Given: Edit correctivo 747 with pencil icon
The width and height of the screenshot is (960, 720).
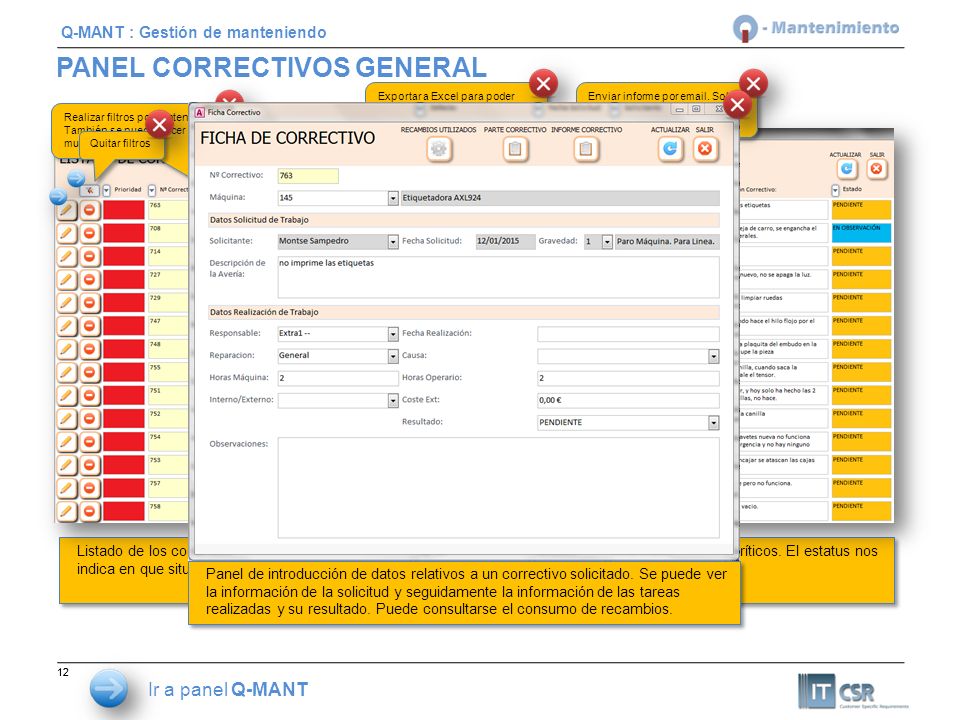Looking at the screenshot, I should [67, 326].
